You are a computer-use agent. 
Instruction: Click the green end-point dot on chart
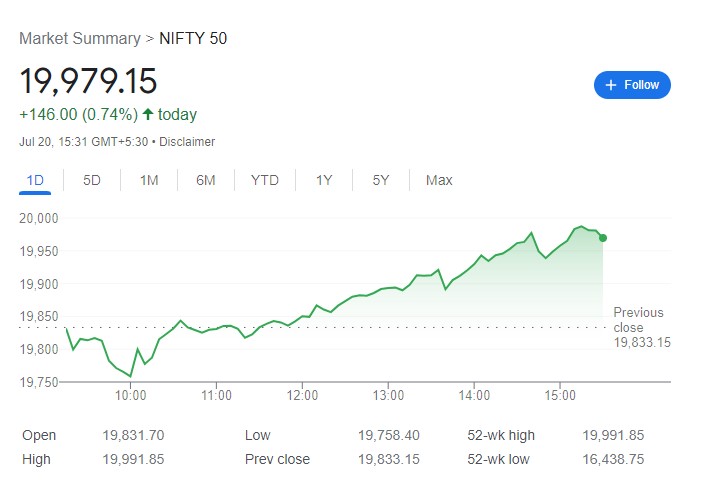(603, 237)
